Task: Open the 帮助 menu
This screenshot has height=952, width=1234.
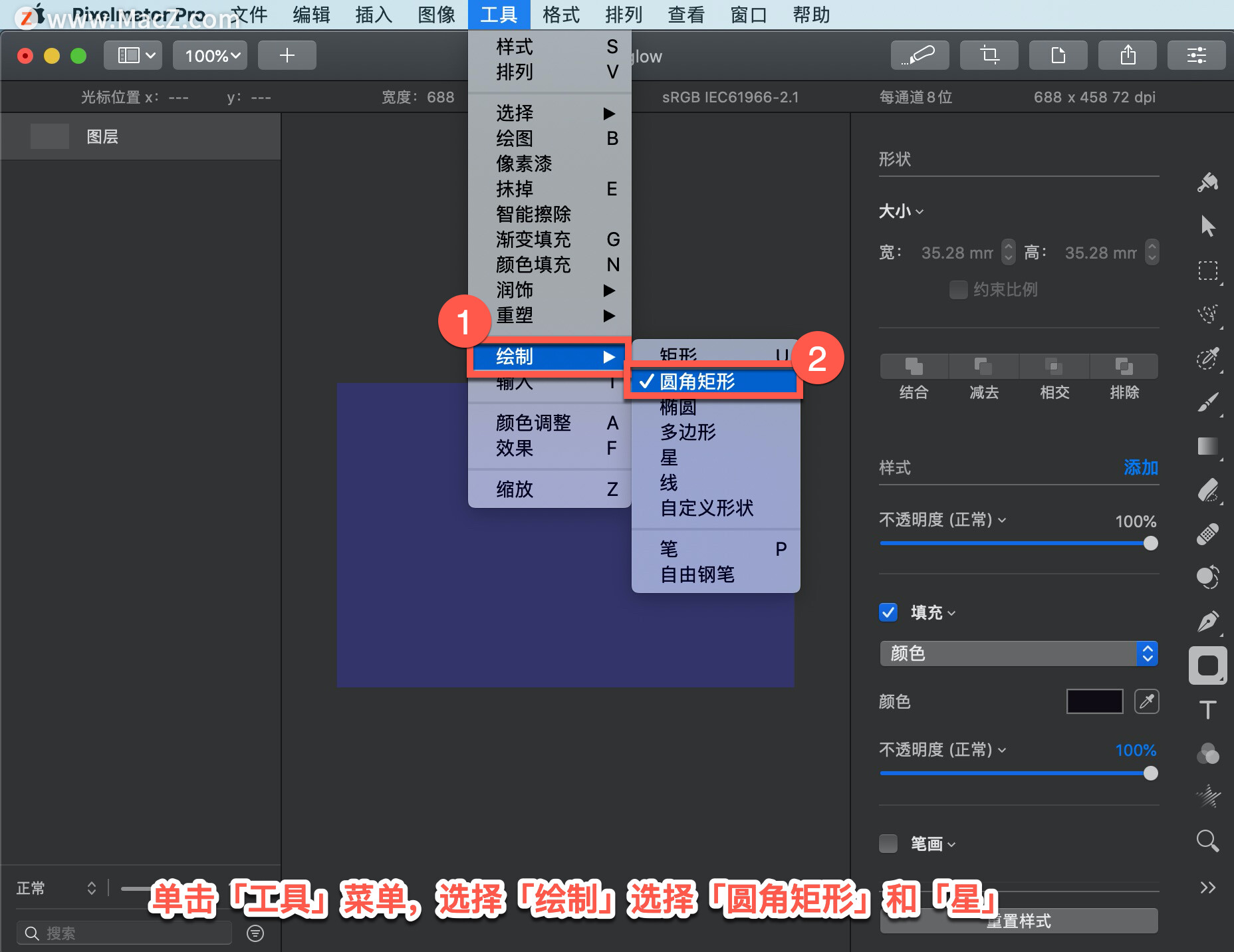Action: [811, 15]
